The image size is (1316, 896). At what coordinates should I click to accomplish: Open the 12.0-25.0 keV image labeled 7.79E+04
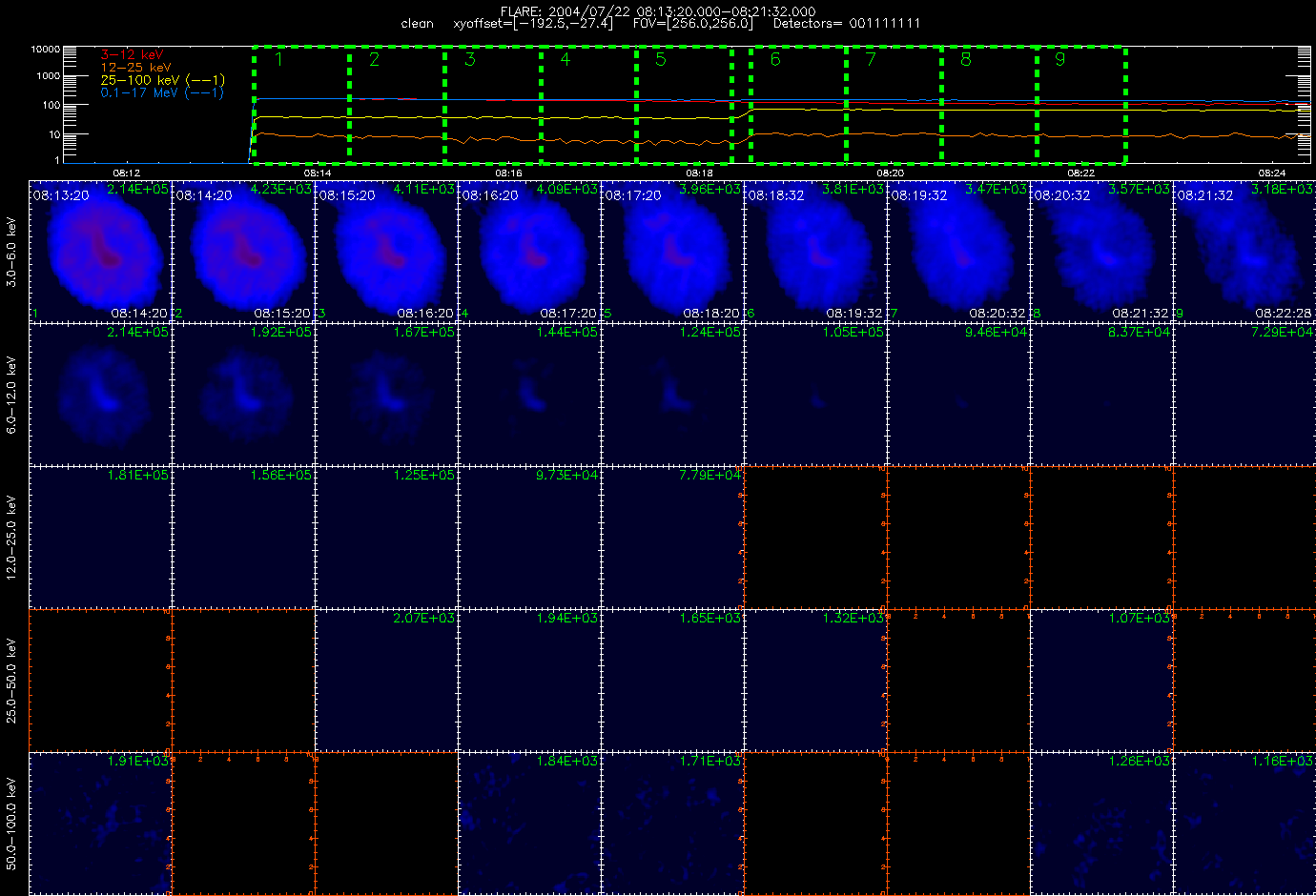coord(672,538)
